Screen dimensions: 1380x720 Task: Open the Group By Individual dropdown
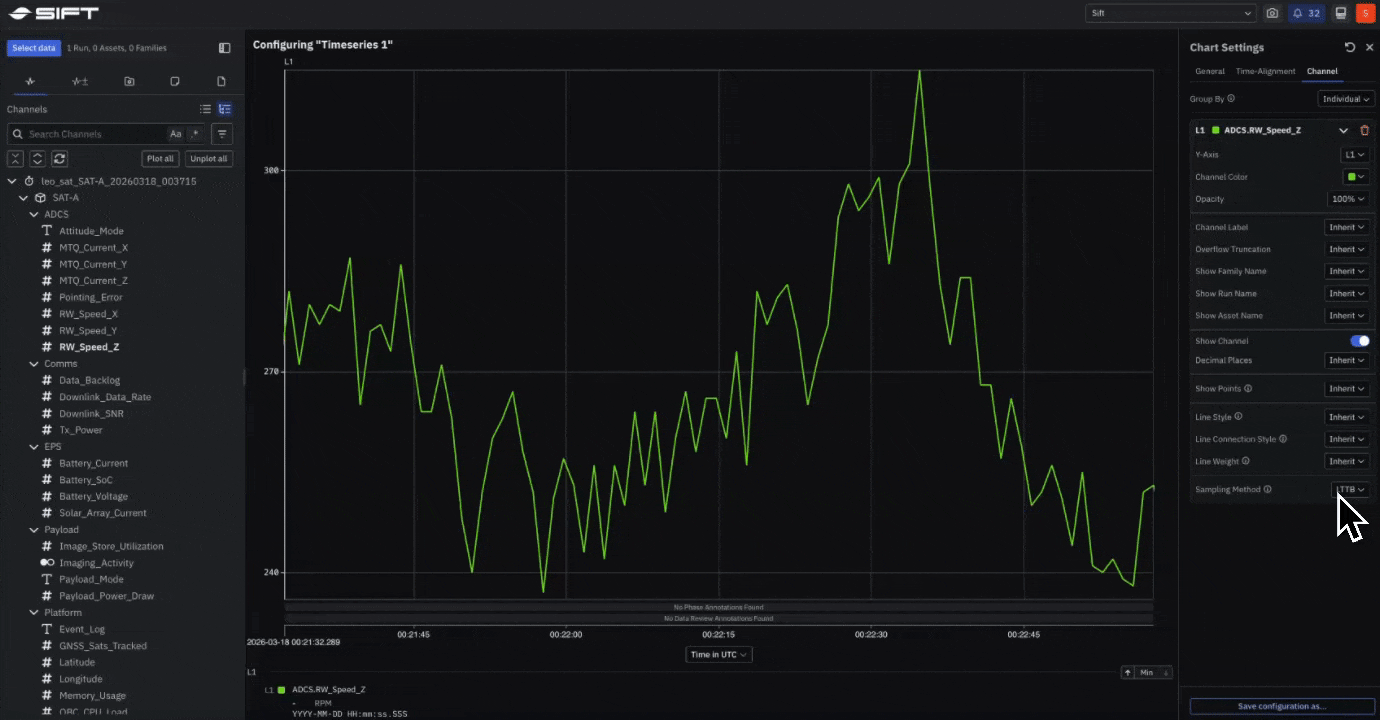pyautogui.click(x=1345, y=98)
